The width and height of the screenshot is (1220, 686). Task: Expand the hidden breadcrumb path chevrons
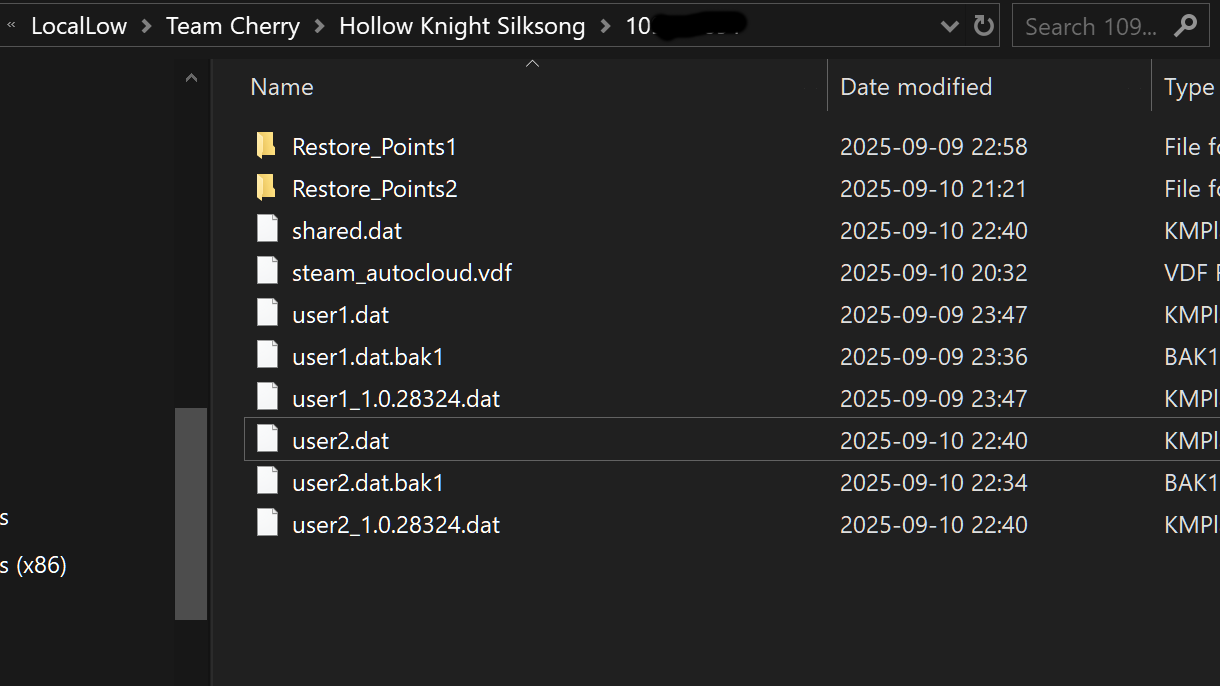click(11, 26)
